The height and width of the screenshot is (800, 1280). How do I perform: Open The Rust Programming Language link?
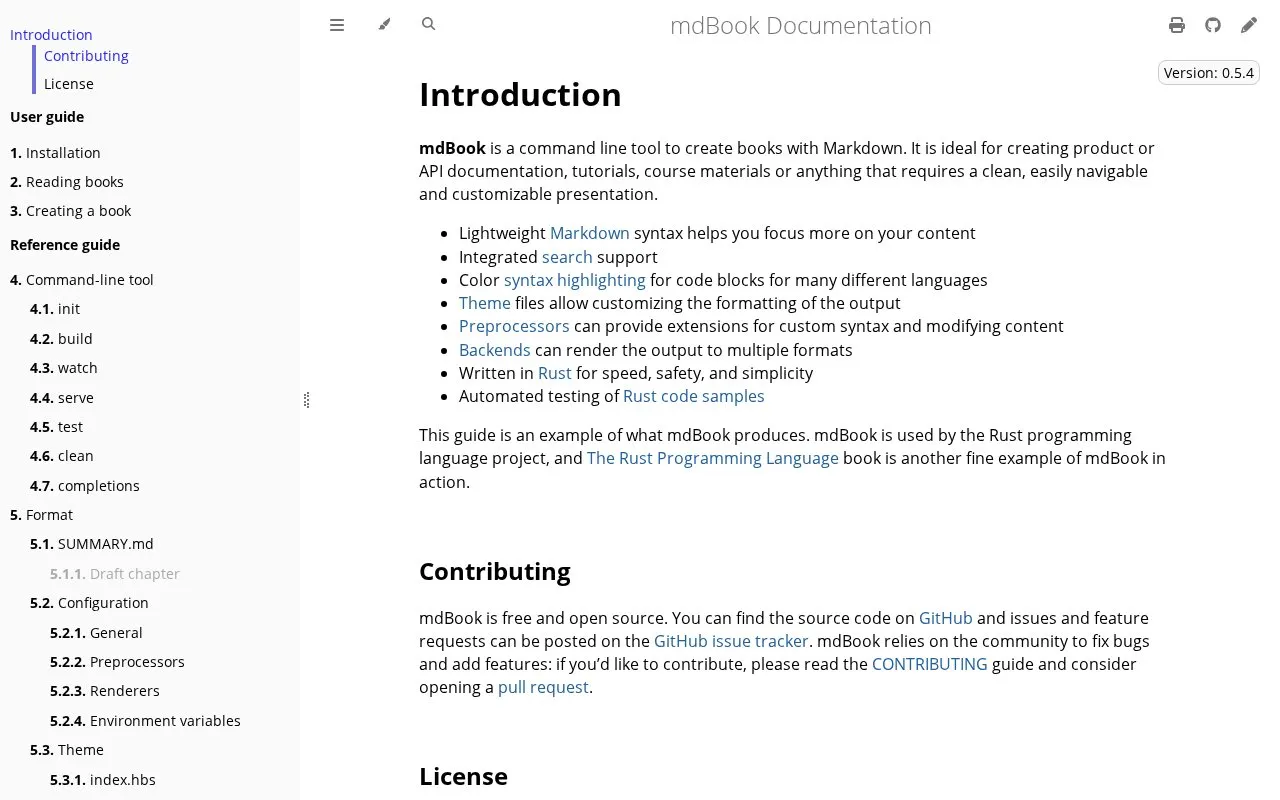(x=713, y=458)
